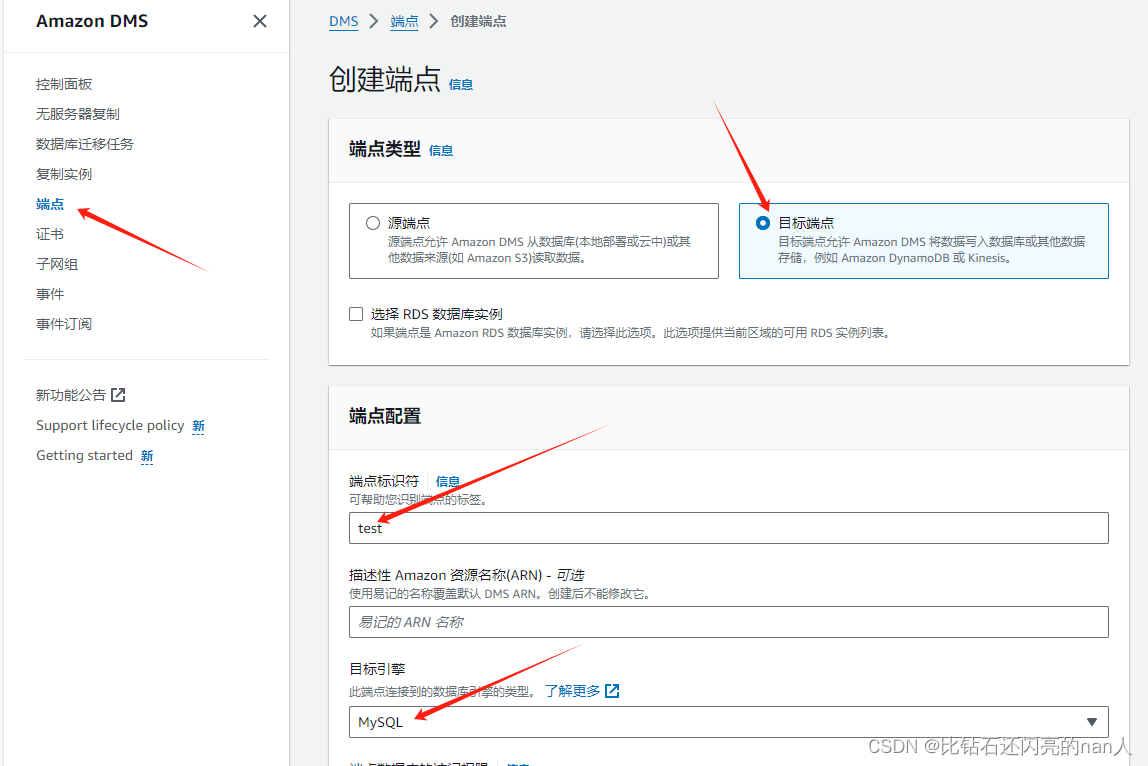The height and width of the screenshot is (766, 1148).
Task: Click the 新 badge beside Support lifecycle policy
Action: click(198, 426)
